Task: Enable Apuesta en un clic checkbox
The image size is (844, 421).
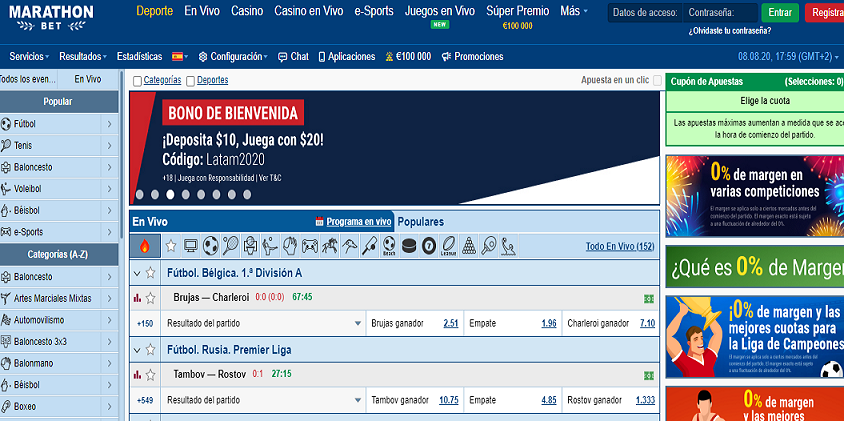Action: click(657, 80)
